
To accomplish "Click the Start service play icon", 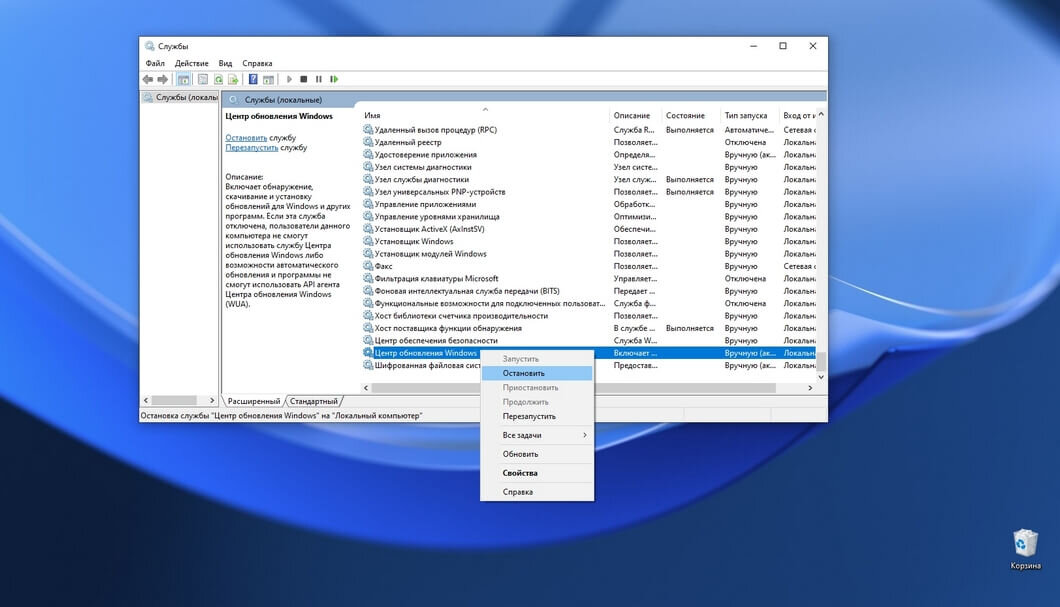I will click(x=289, y=79).
